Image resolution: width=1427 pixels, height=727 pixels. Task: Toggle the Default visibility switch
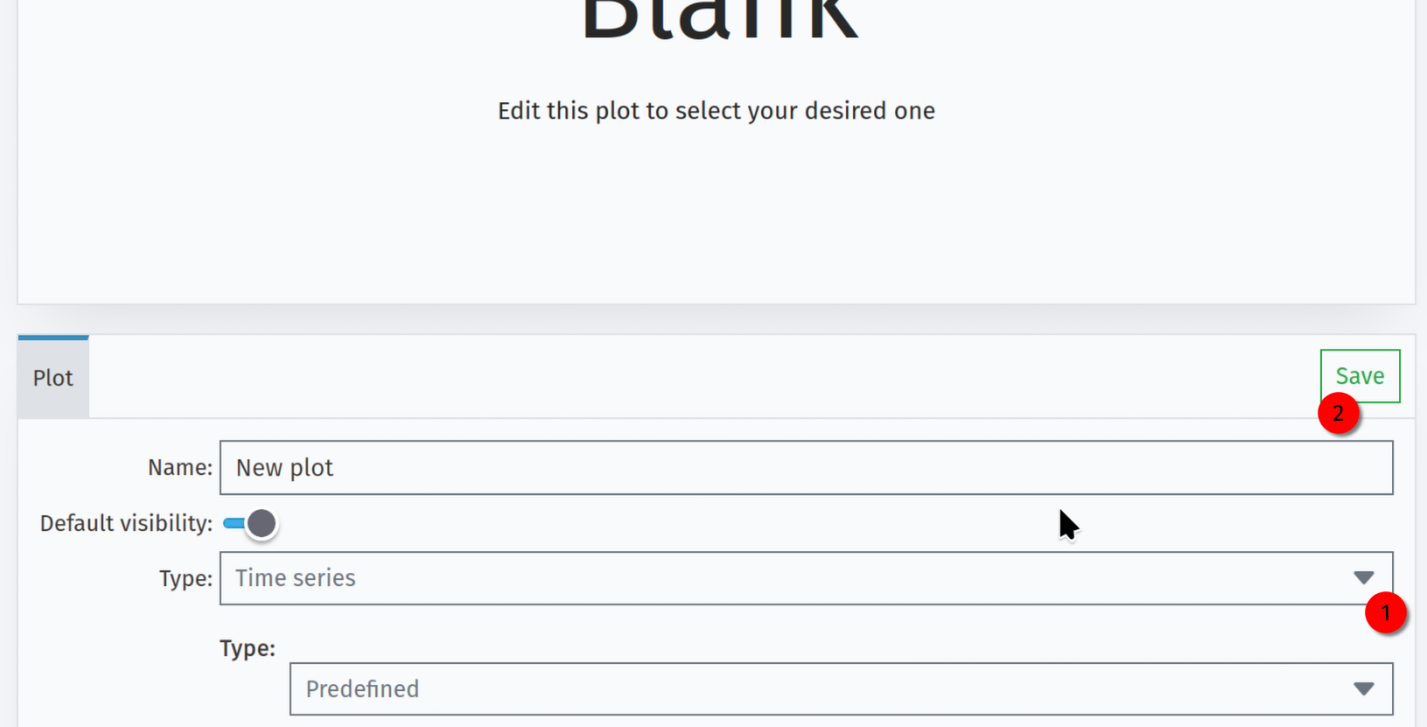pyautogui.click(x=251, y=523)
